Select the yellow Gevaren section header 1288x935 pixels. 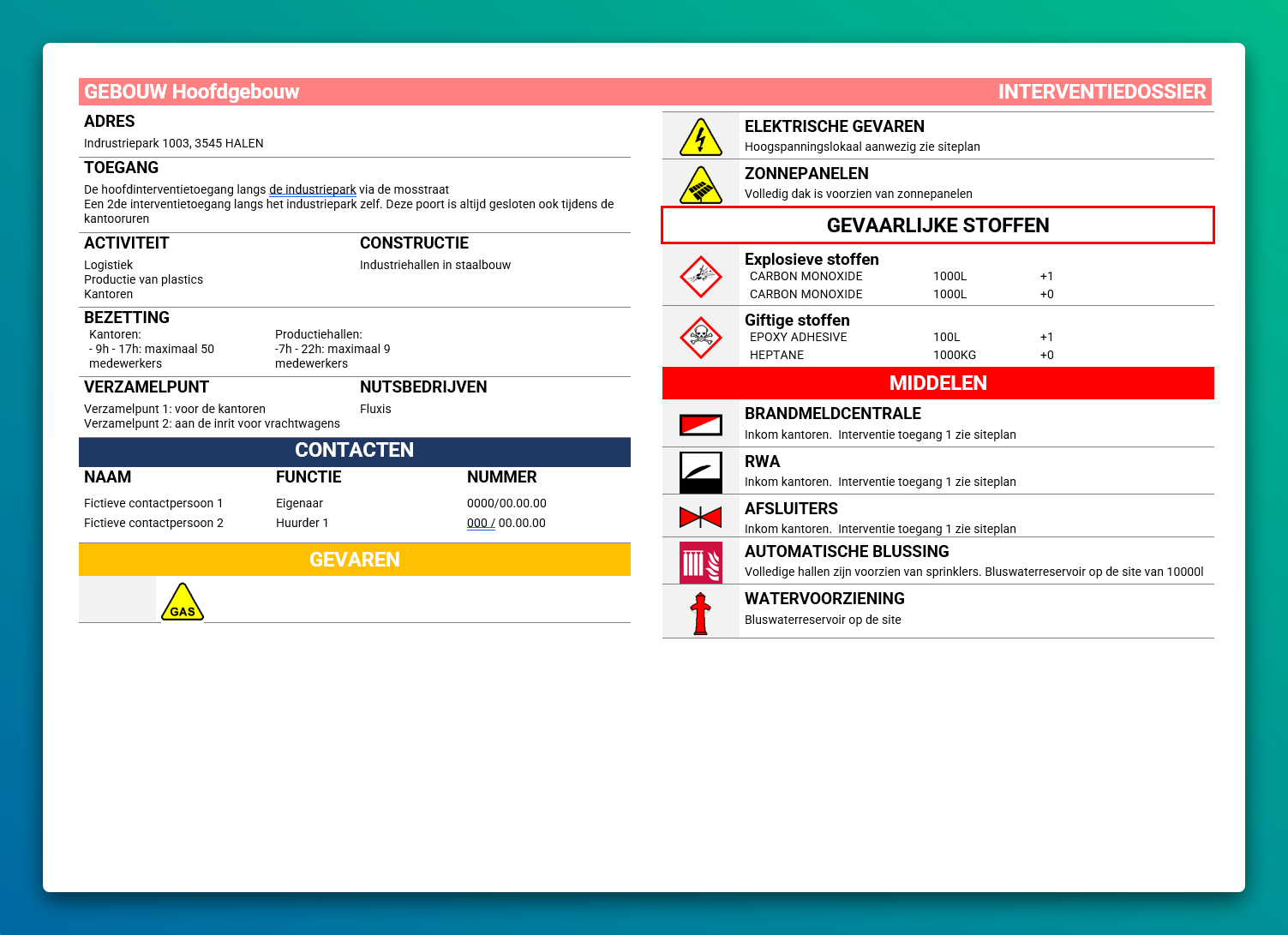(354, 560)
